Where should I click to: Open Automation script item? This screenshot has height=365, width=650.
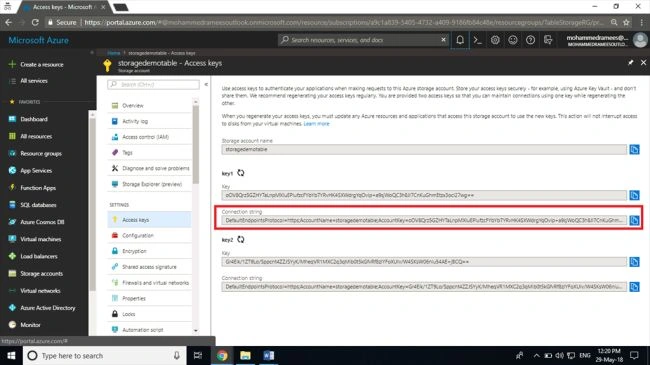point(149,330)
